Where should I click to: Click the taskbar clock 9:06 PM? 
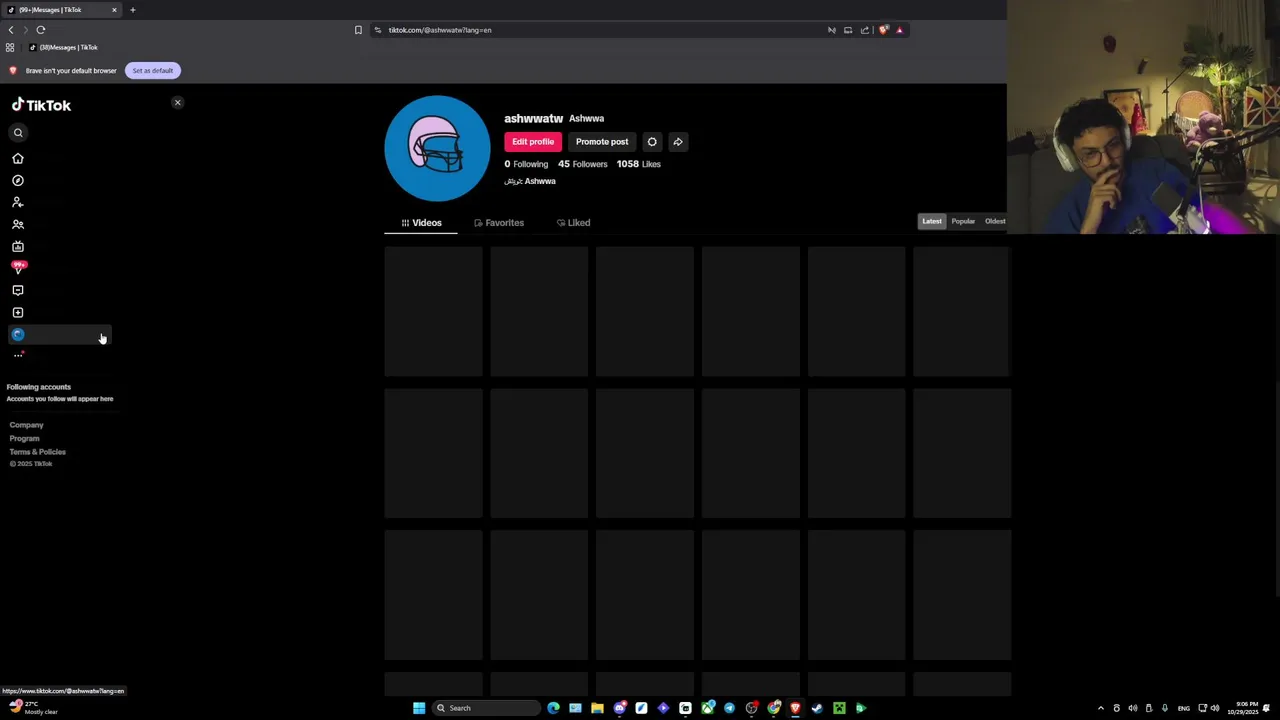pyautogui.click(x=1244, y=708)
